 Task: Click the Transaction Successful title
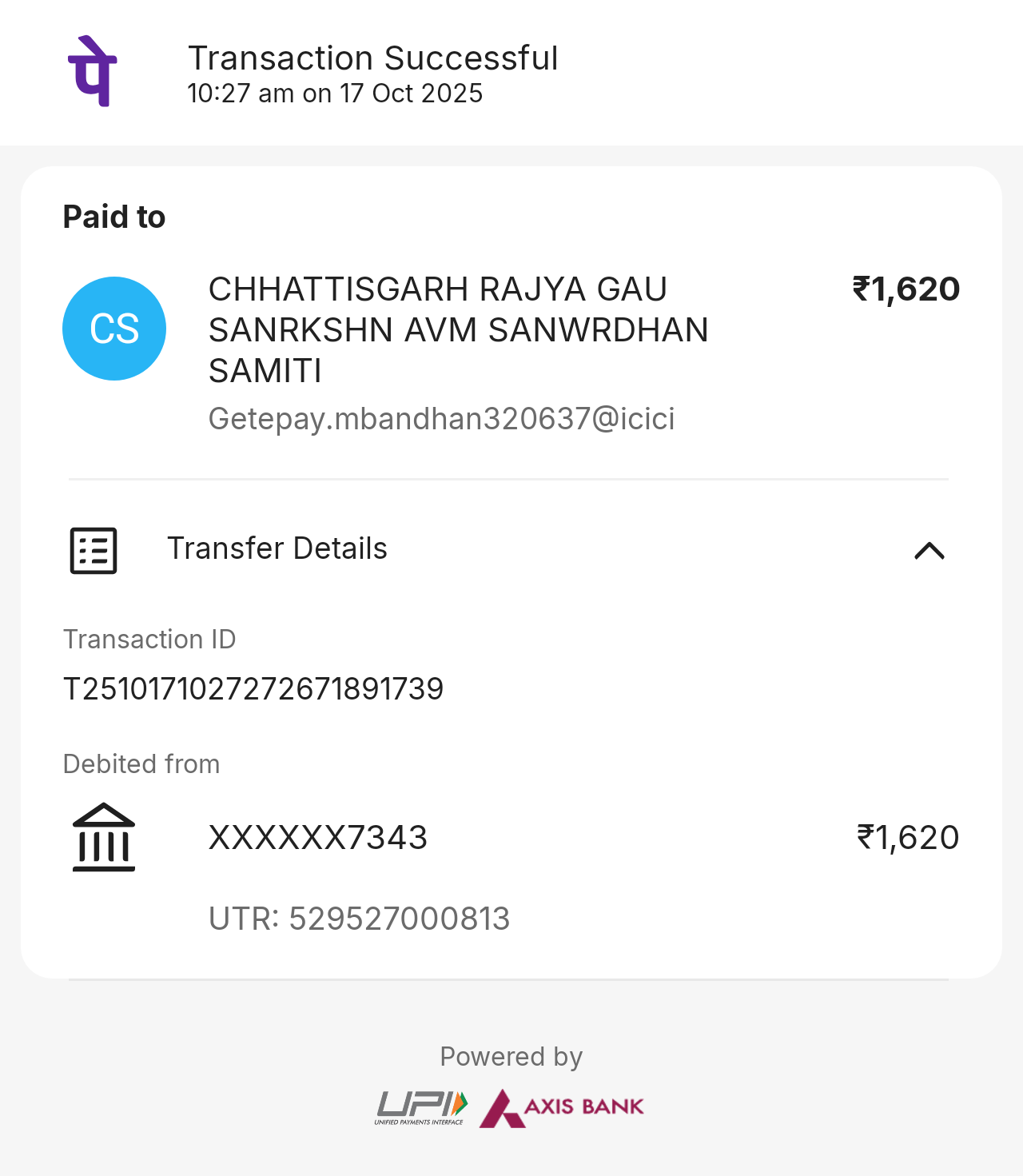tap(372, 58)
